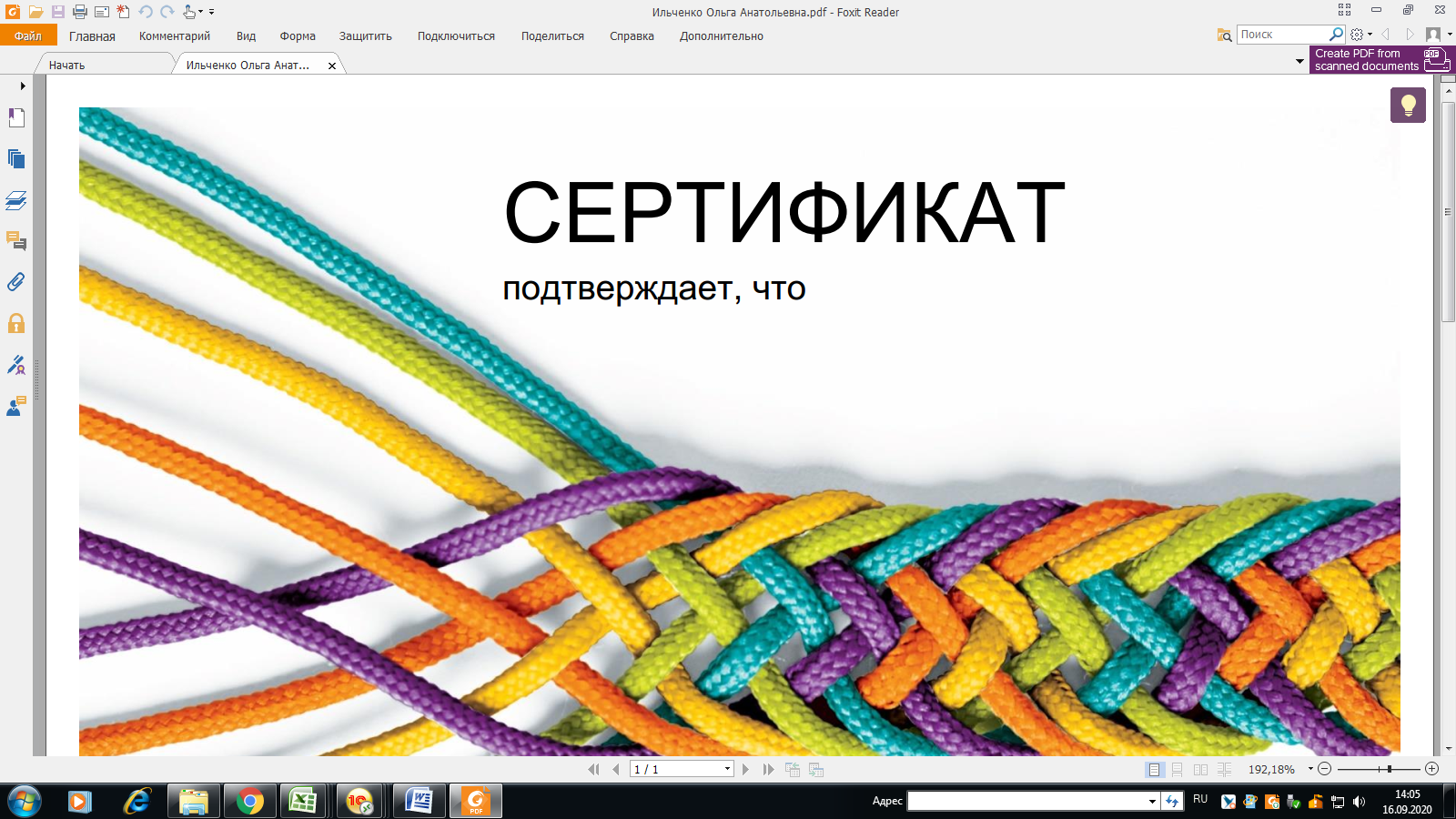Open a file with the folder icon

point(35,12)
